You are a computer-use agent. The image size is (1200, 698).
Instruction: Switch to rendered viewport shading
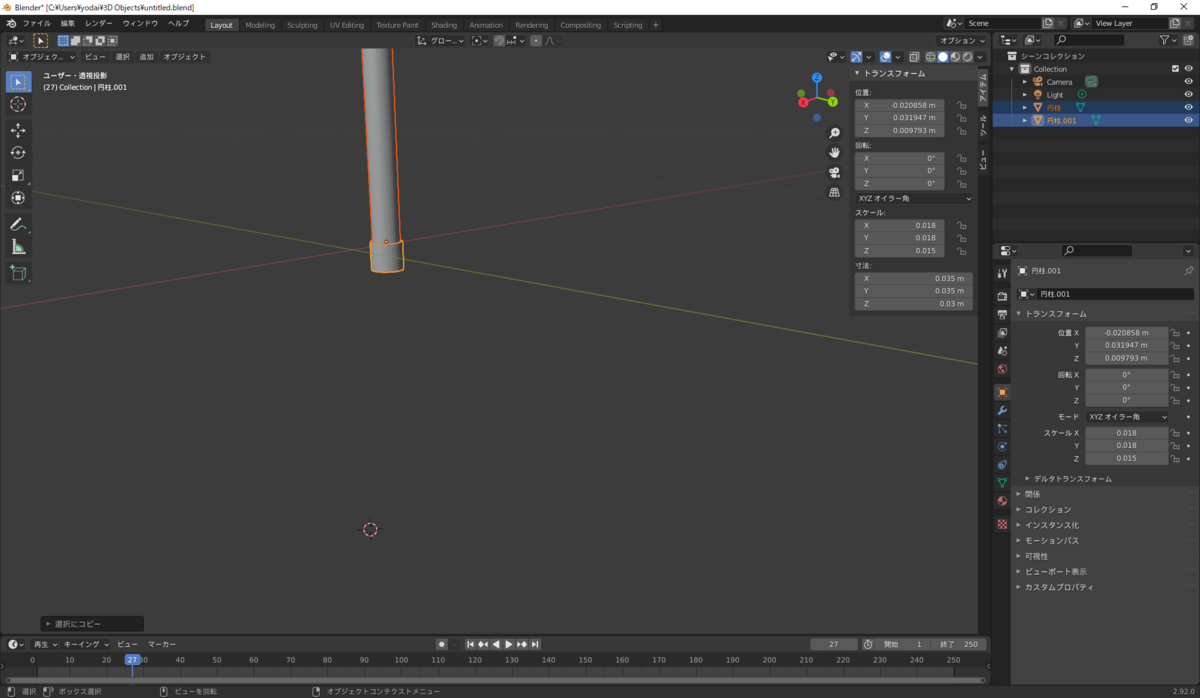coord(967,57)
